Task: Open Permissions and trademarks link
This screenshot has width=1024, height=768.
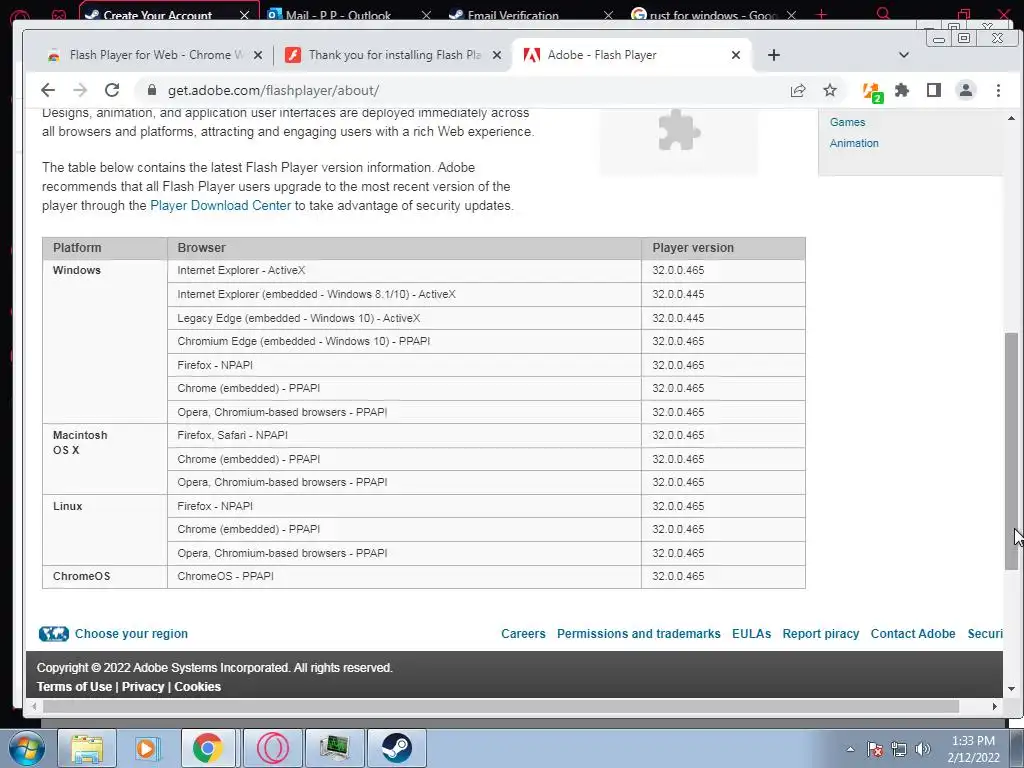Action: [x=639, y=633]
